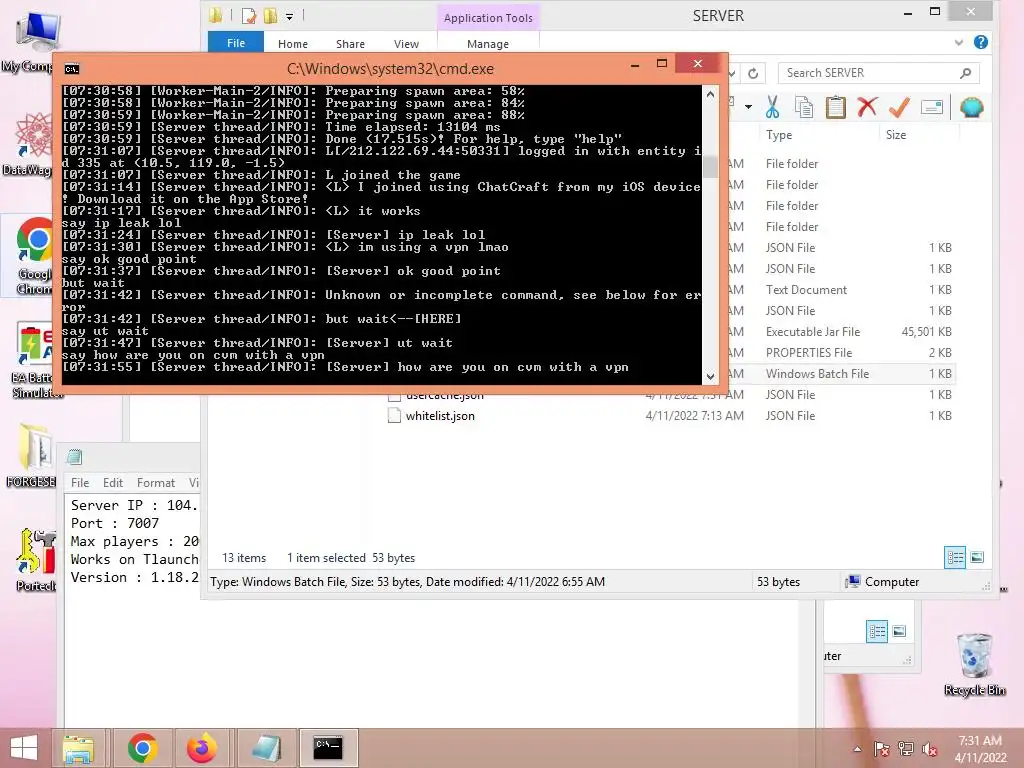Click the Cut scissors icon in SERVER toolbar
The image size is (1024, 768).
[x=773, y=107]
